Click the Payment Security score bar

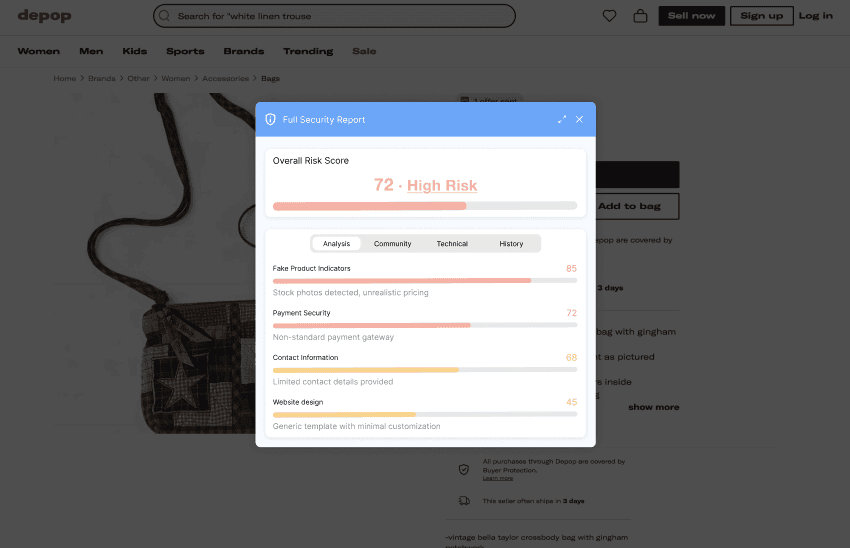tap(425, 325)
